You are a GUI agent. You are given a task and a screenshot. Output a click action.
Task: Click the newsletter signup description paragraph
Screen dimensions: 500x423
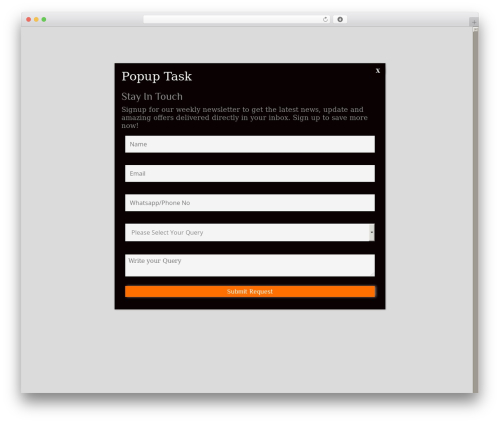245,117
